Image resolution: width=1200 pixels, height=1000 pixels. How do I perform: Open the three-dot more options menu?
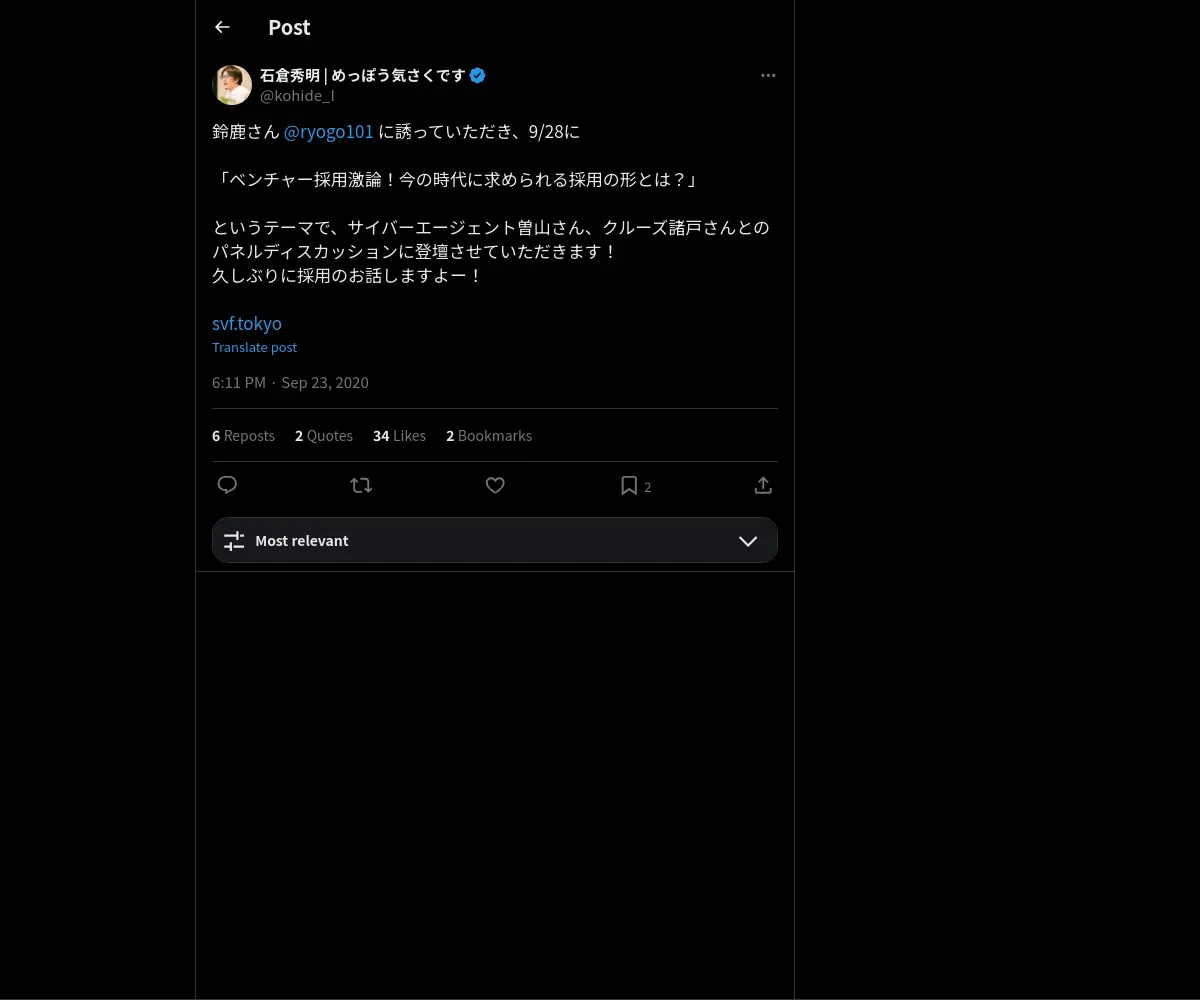click(768, 76)
